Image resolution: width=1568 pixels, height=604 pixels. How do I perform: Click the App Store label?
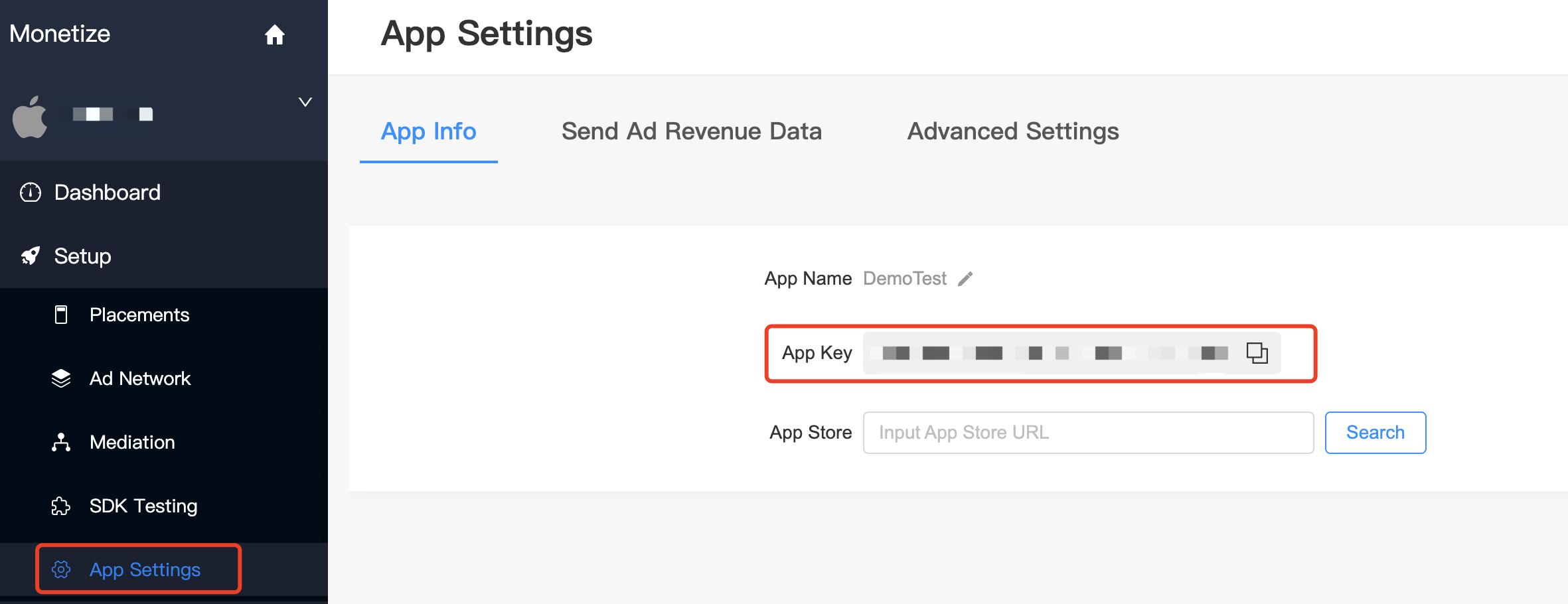(811, 433)
